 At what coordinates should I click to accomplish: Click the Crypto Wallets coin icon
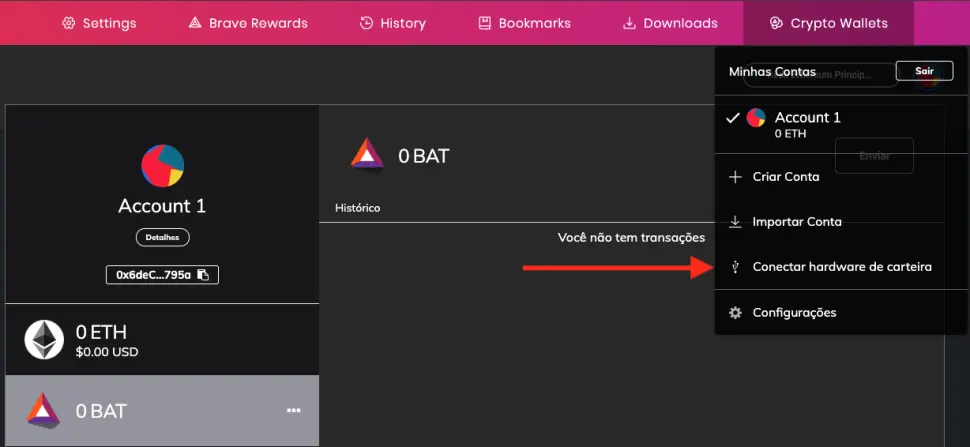tap(776, 23)
